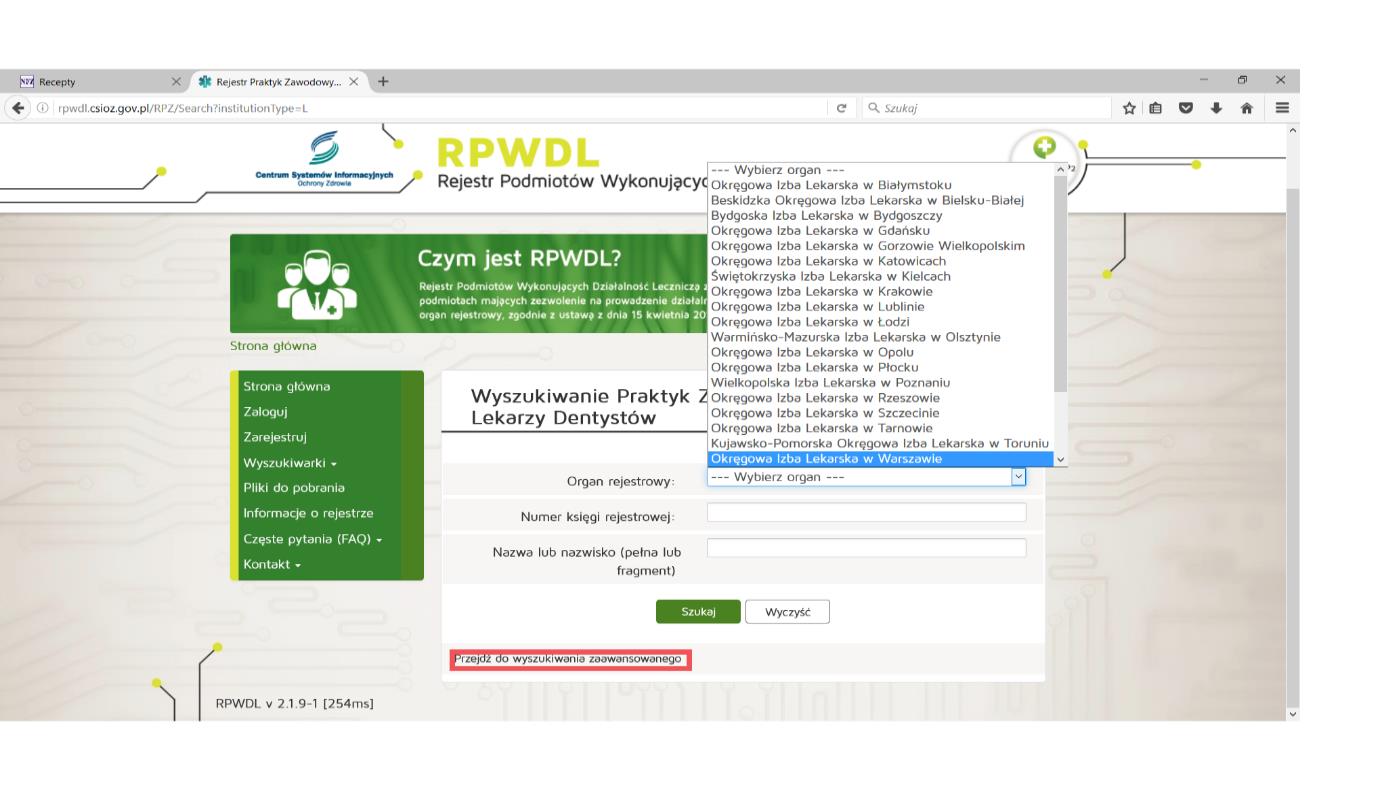The width and height of the screenshot is (1384, 785).
Task: Go to the browser home page icon
Action: click(1249, 108)
